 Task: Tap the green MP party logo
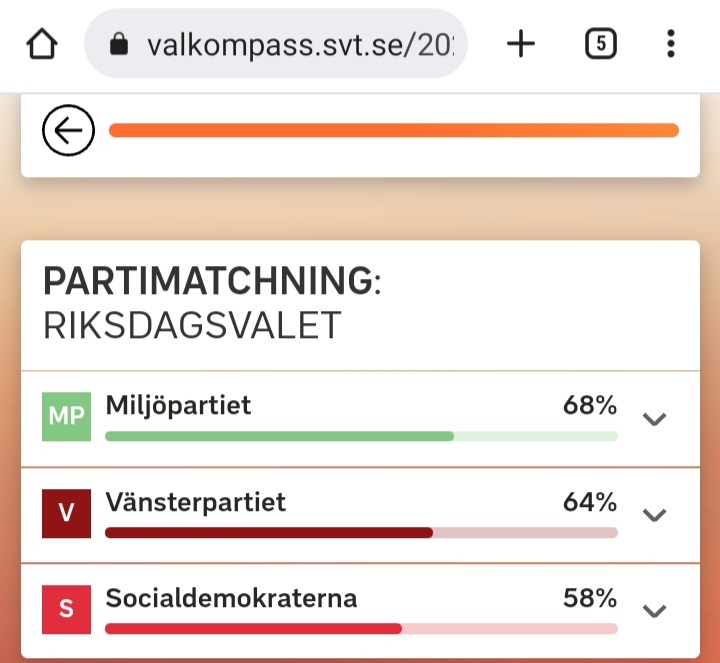[66, 417]
